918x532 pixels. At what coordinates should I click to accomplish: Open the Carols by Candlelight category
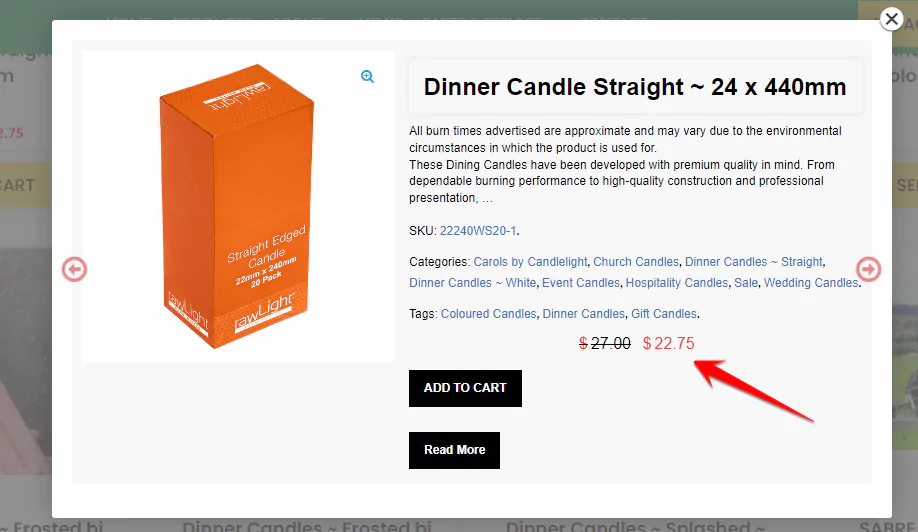click(530, 262)
